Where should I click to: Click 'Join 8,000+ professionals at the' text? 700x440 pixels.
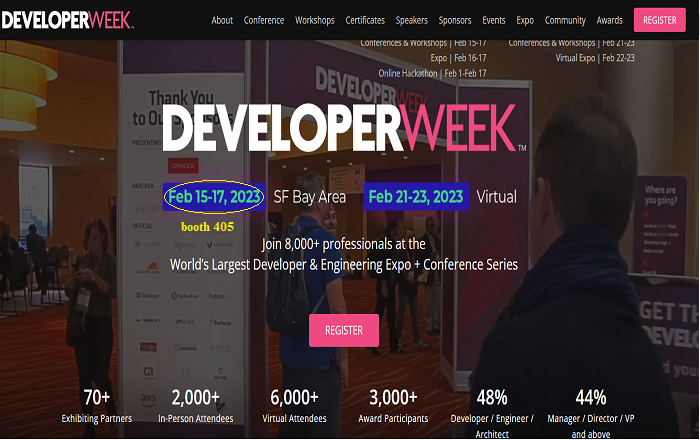pyautogui.click(x=343, y=244)
